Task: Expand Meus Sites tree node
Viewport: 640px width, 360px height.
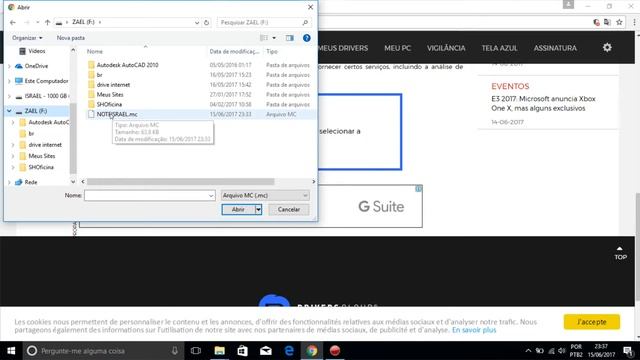Action: 13,156
